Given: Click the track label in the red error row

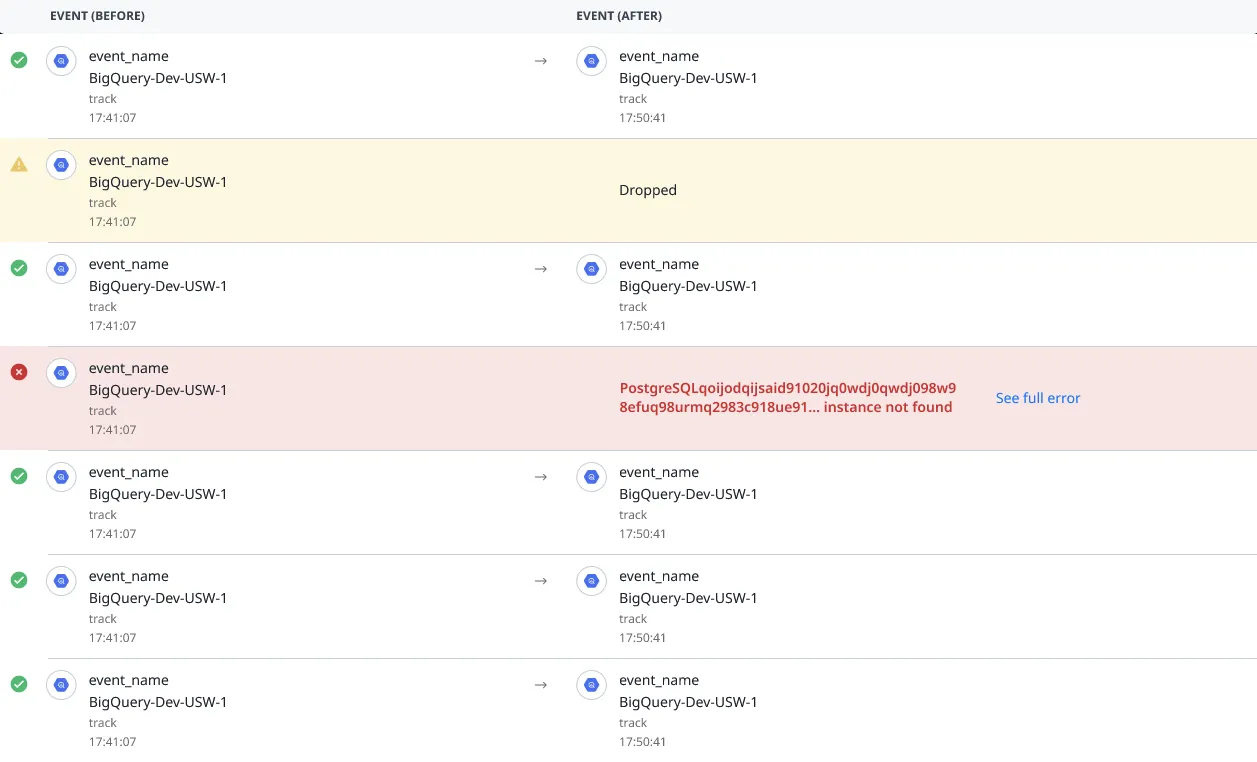Looking at the screenshot, I should [x=103, y=411].
